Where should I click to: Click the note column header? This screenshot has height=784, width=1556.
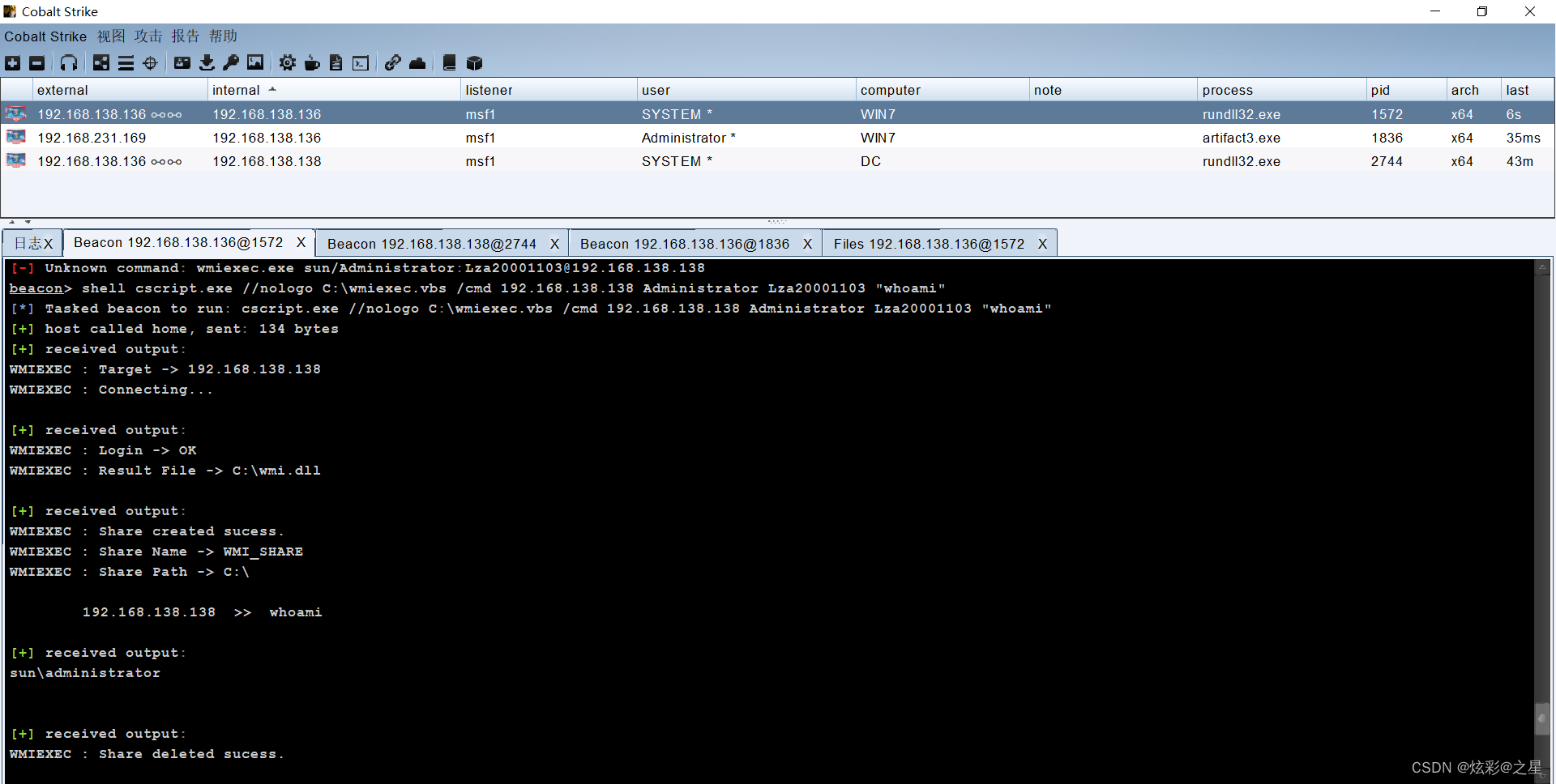point(1113,90)
